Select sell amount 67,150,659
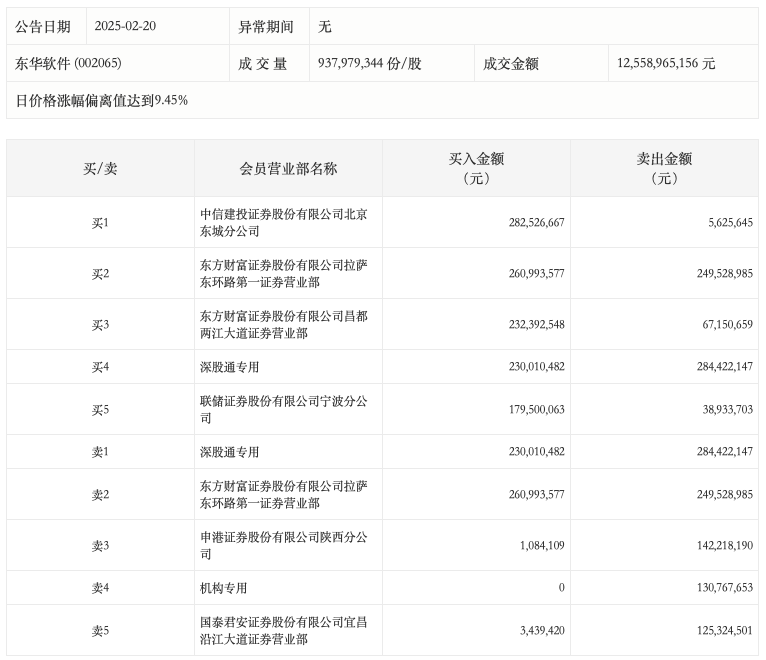 click(727, 324)
